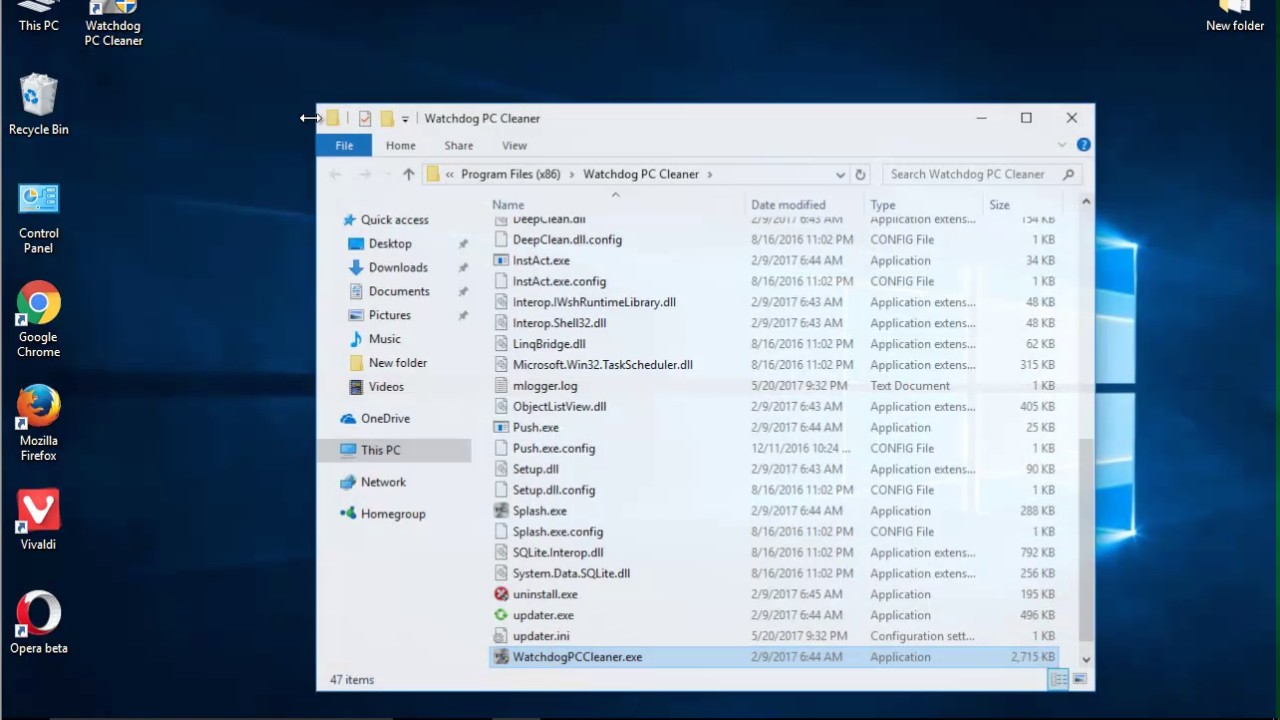The height and width of the screenshot is (720, 1280).
Task: Launch Google Chrome from the desktop
Action: [38, 319]
